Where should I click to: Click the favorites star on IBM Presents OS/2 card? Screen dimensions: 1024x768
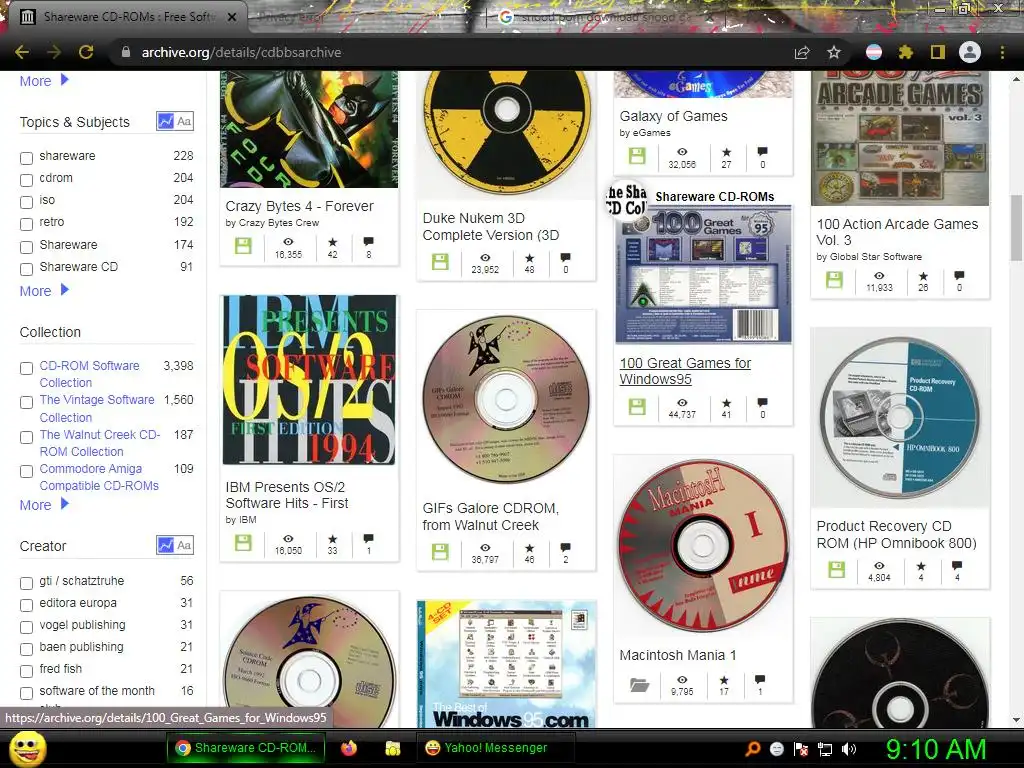(332, 539)
